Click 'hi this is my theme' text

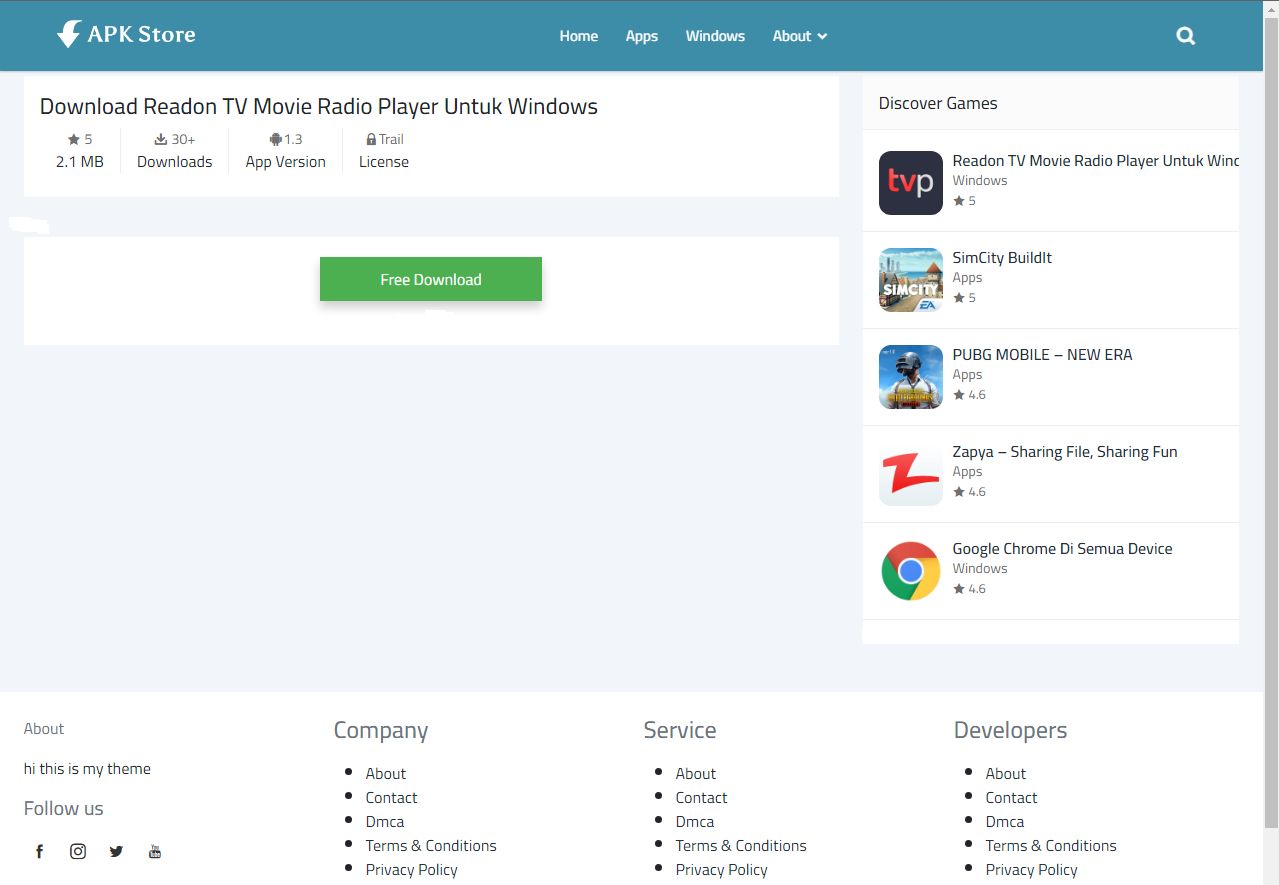(88, 769)
